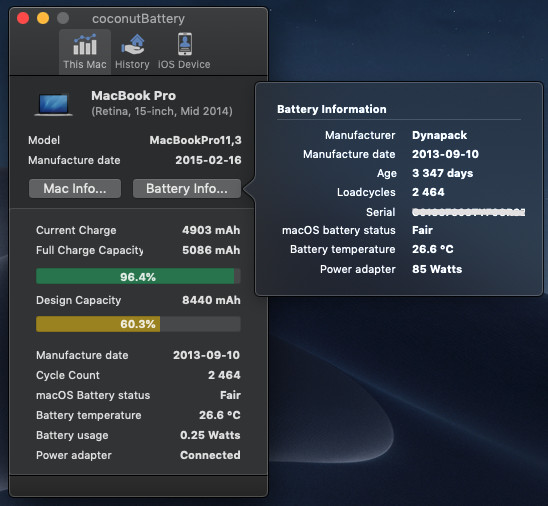Open the History tab icon
Viewport: 548px width, 506px height.
point(132,44)
